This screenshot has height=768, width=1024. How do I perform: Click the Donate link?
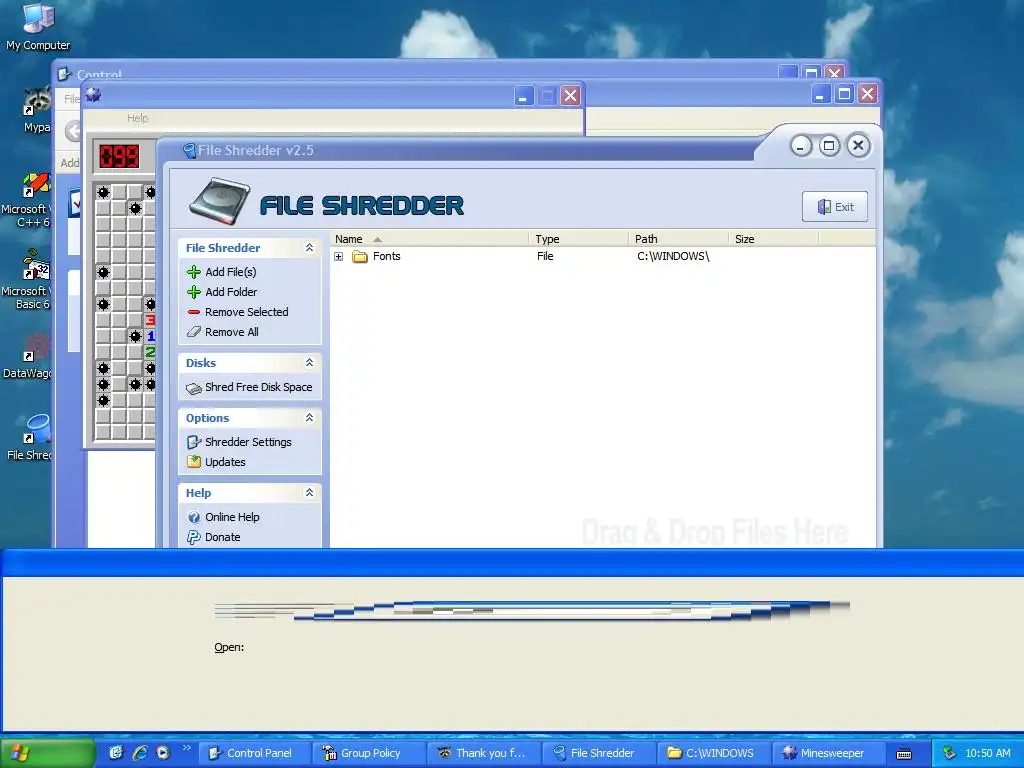[x=223, y=537]
